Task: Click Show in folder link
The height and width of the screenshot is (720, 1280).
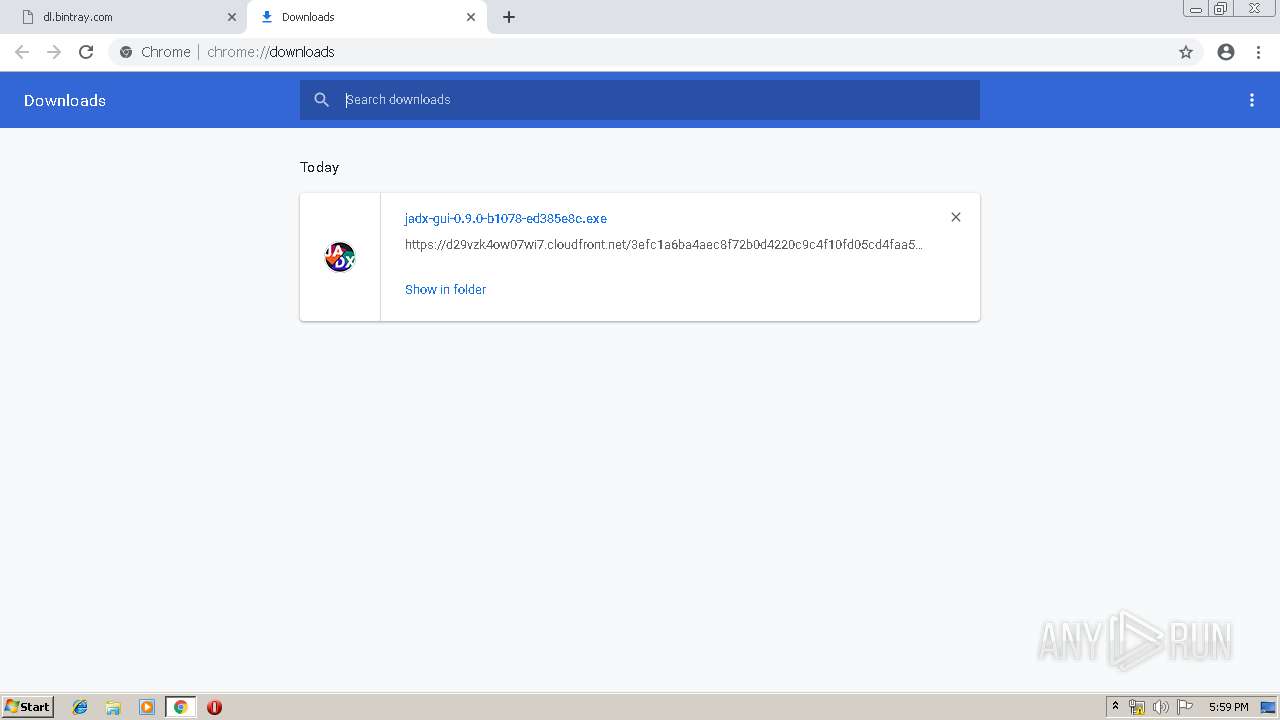Action: click(445, 289)
